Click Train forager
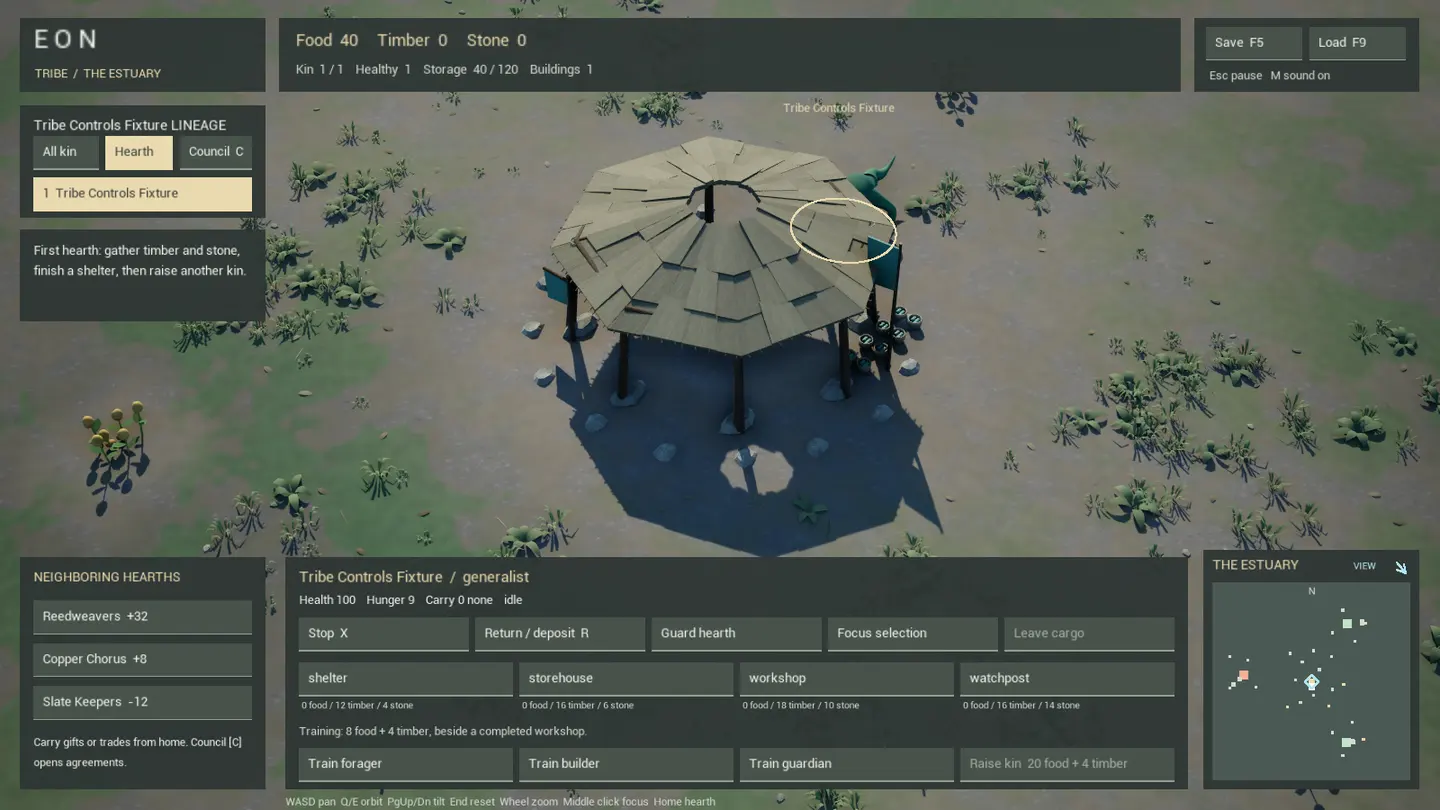The image size is (1440, 810). [x=406, y=764]
